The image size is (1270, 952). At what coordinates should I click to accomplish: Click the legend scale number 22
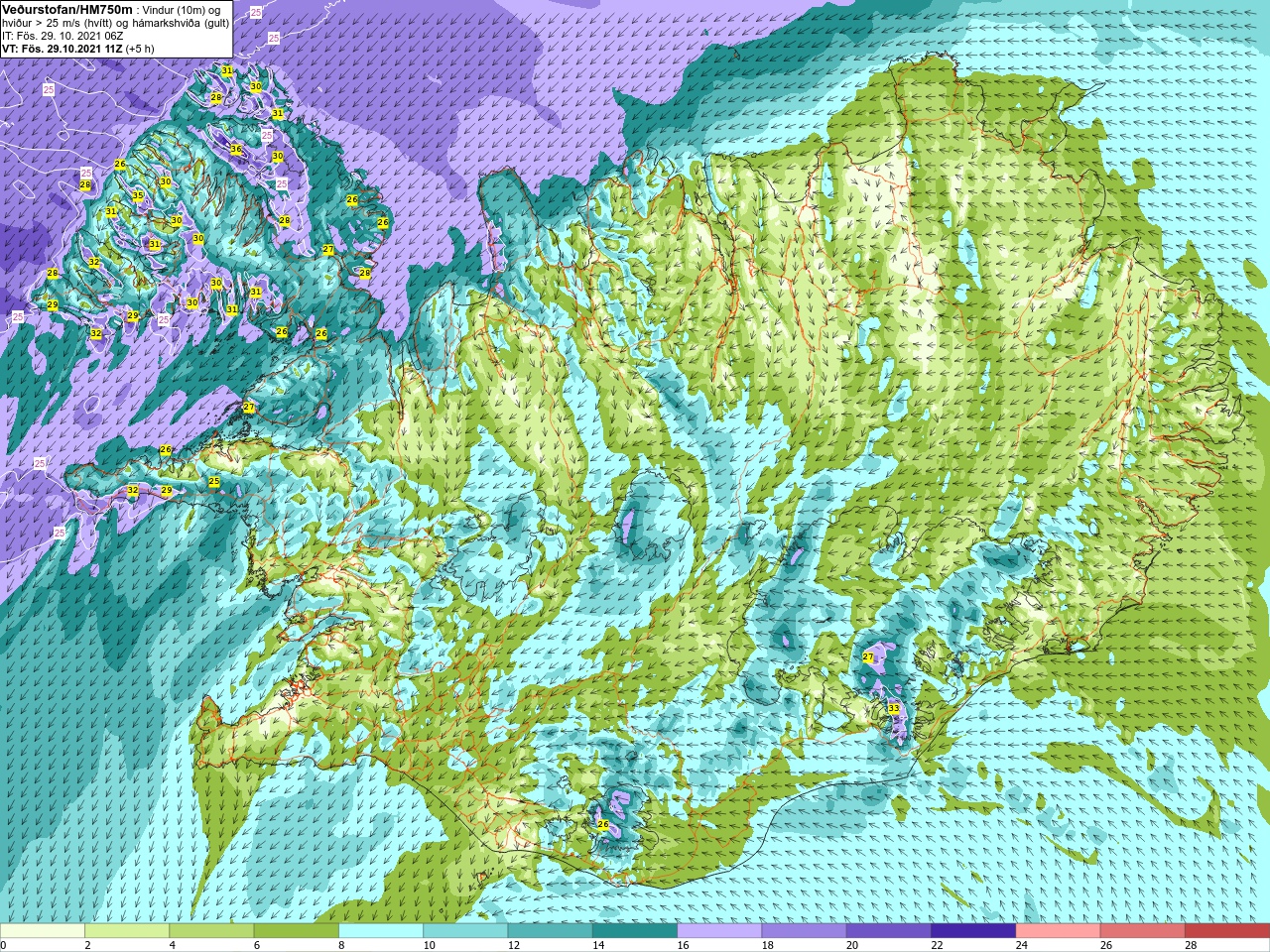(937, 945)
